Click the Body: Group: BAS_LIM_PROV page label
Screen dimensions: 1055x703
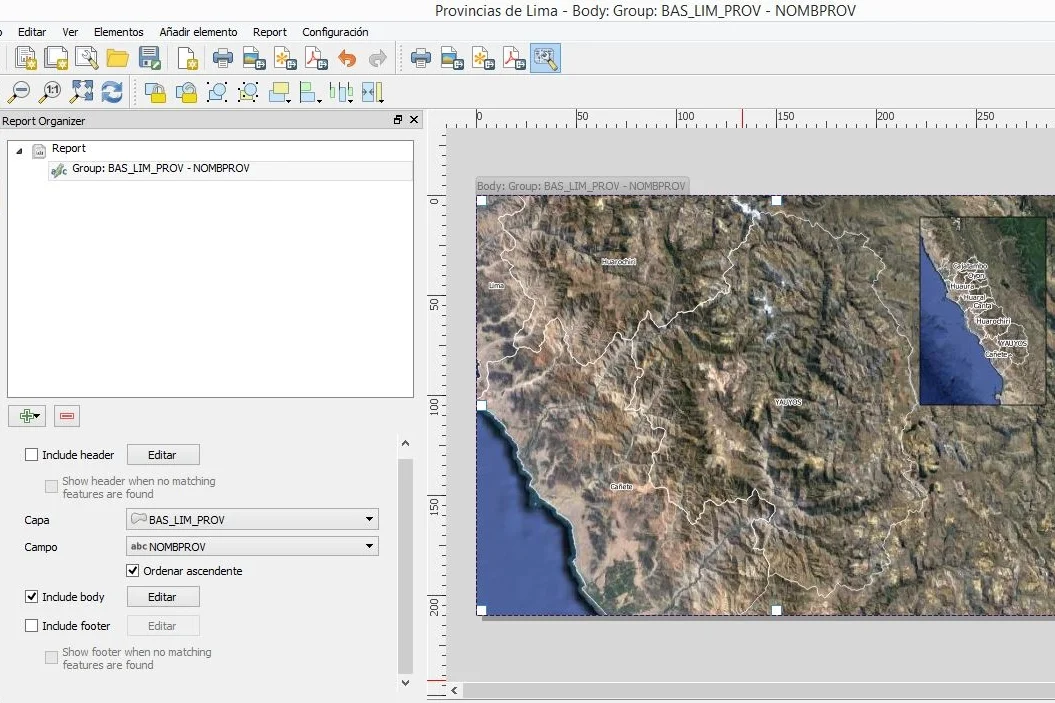point(581,186)
